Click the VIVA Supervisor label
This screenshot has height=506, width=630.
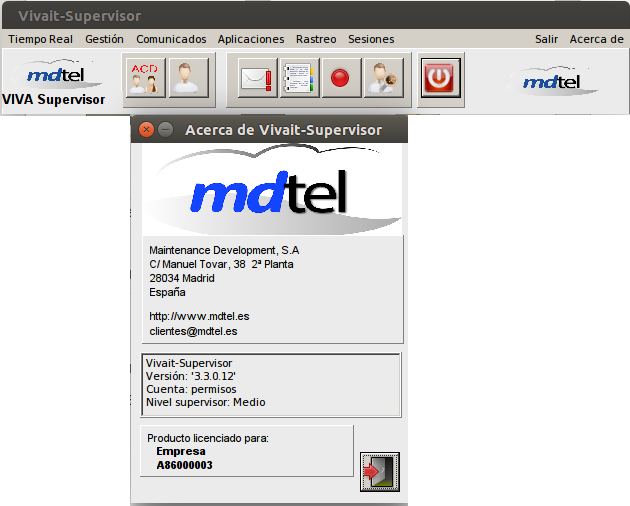click(53, 99)
